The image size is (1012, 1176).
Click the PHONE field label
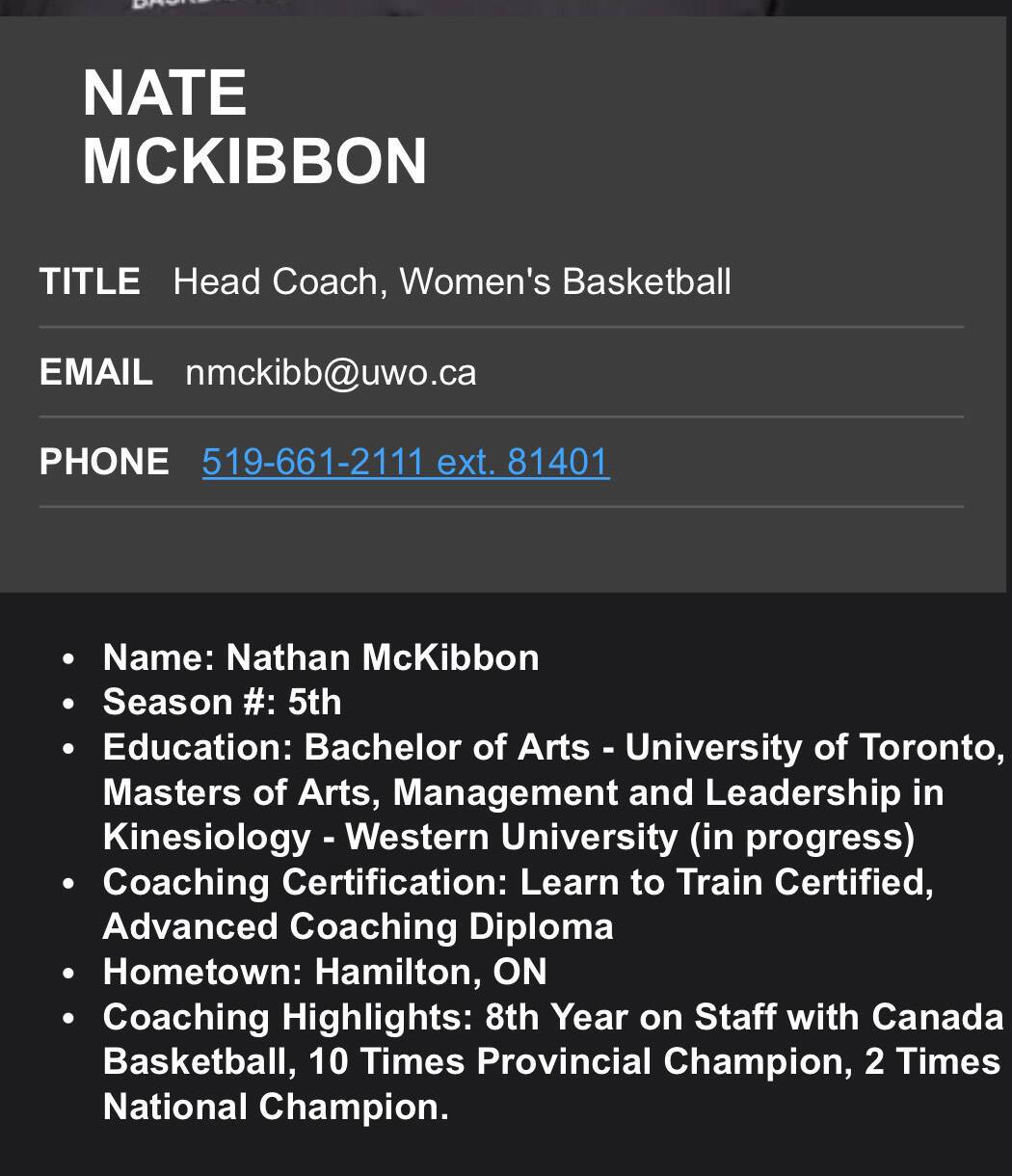(104, 462)
